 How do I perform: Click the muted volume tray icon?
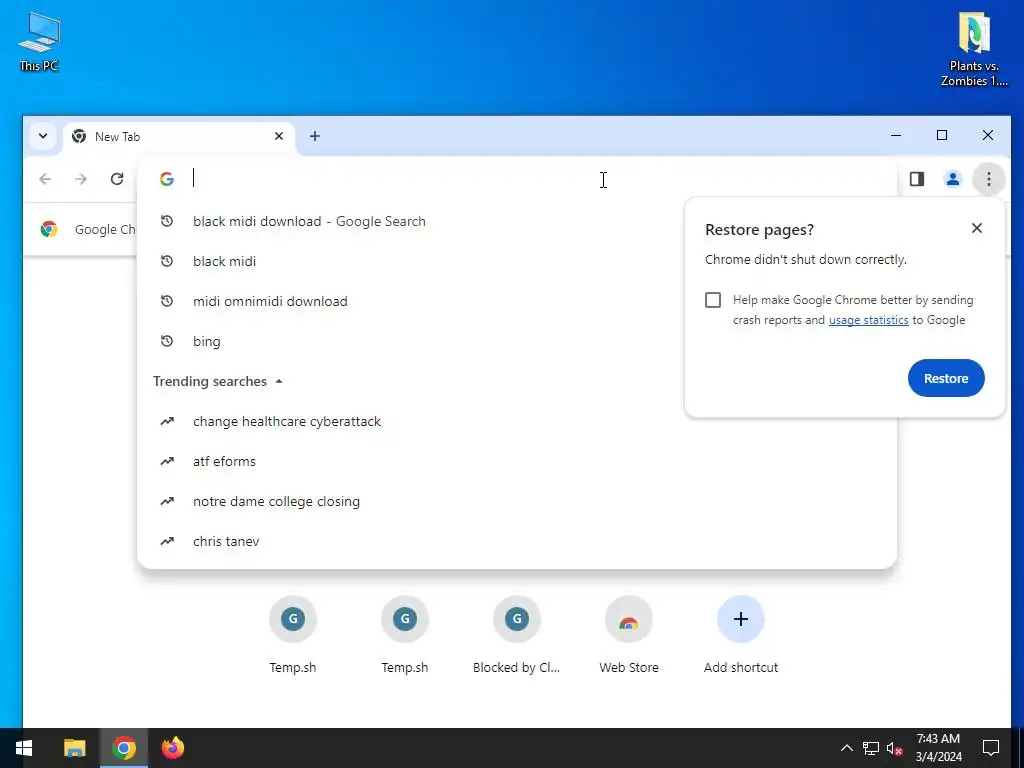[895, 748]
